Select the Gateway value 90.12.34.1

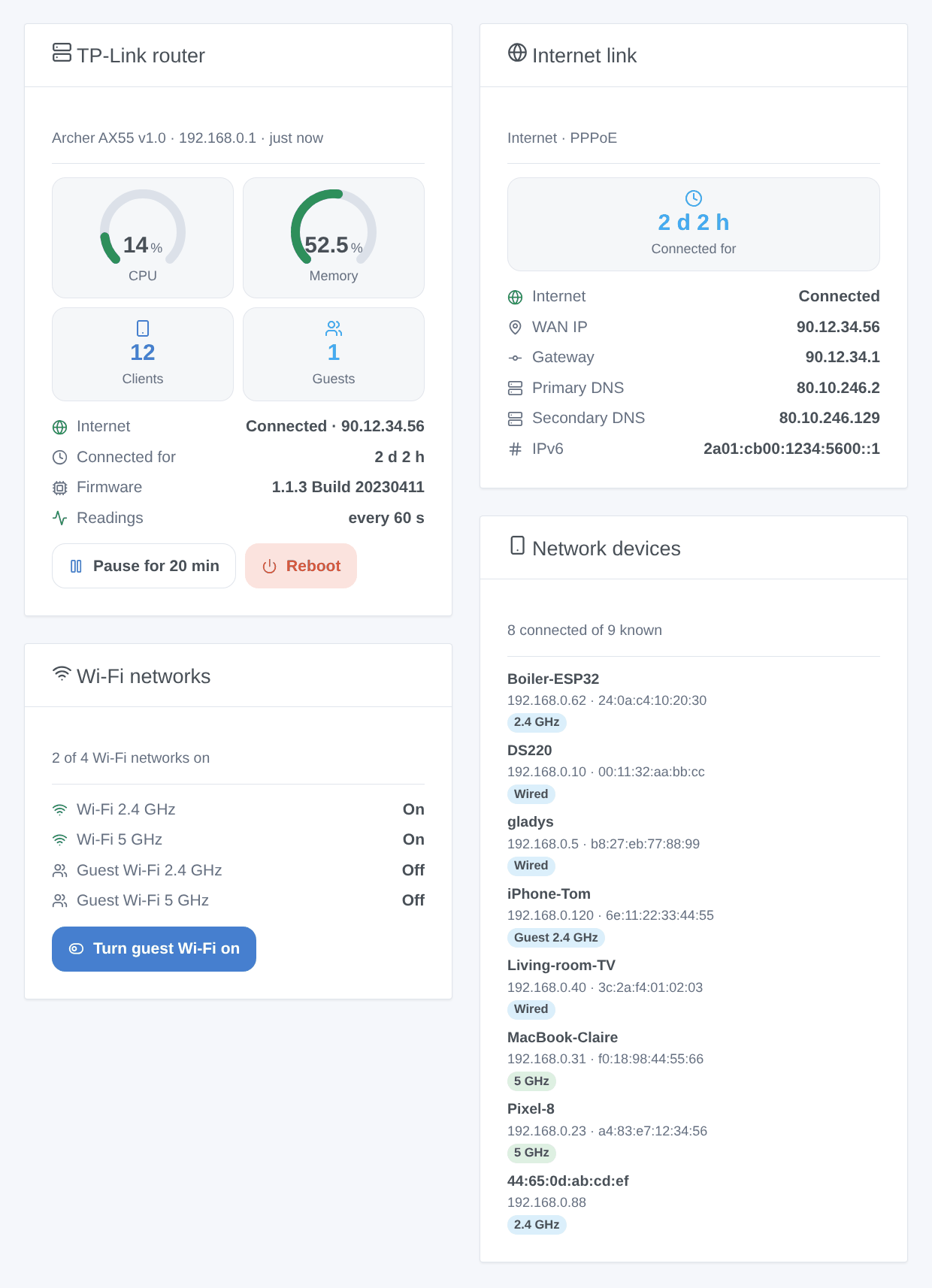coord(843,357)
